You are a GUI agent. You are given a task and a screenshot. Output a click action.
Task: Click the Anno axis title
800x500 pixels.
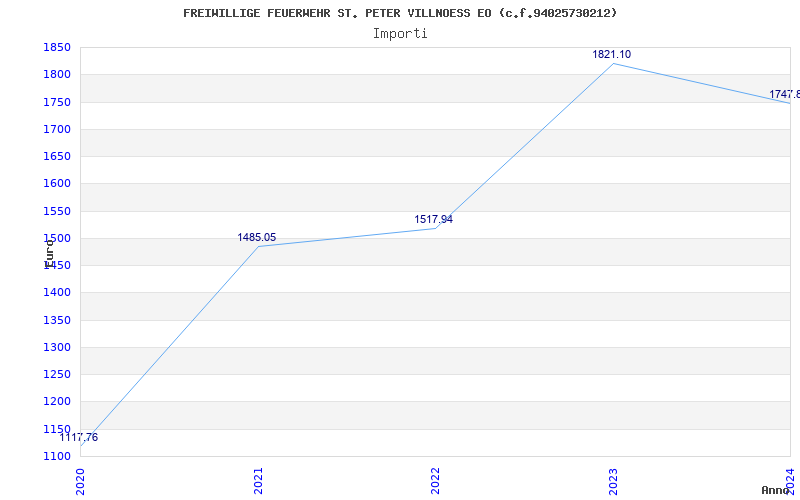[776, 490]
